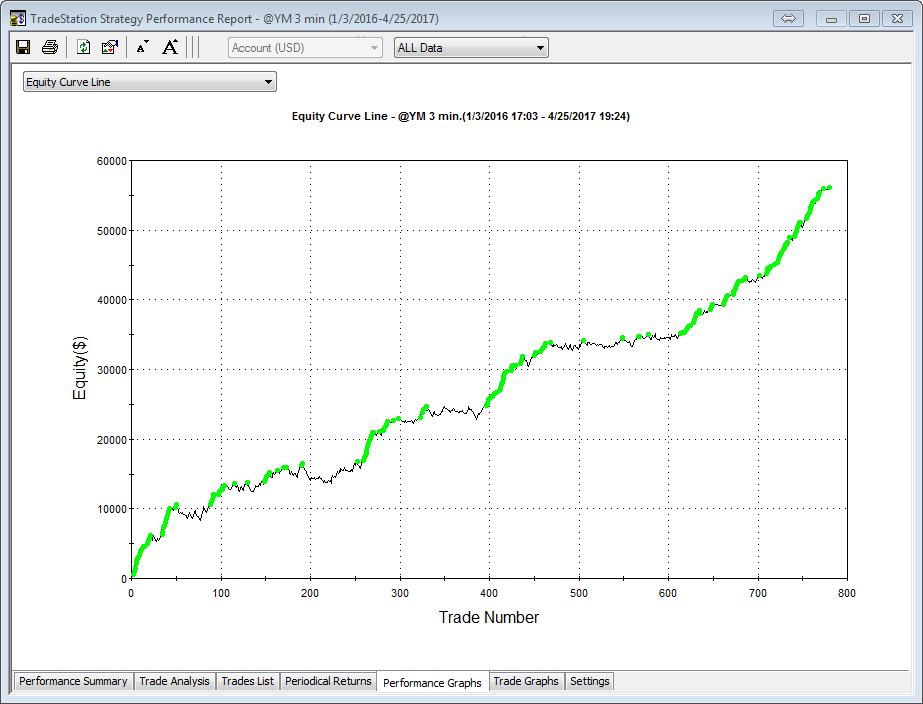Click the Save report icon
This screenshot has height=704, width=923.
(23, 47)
